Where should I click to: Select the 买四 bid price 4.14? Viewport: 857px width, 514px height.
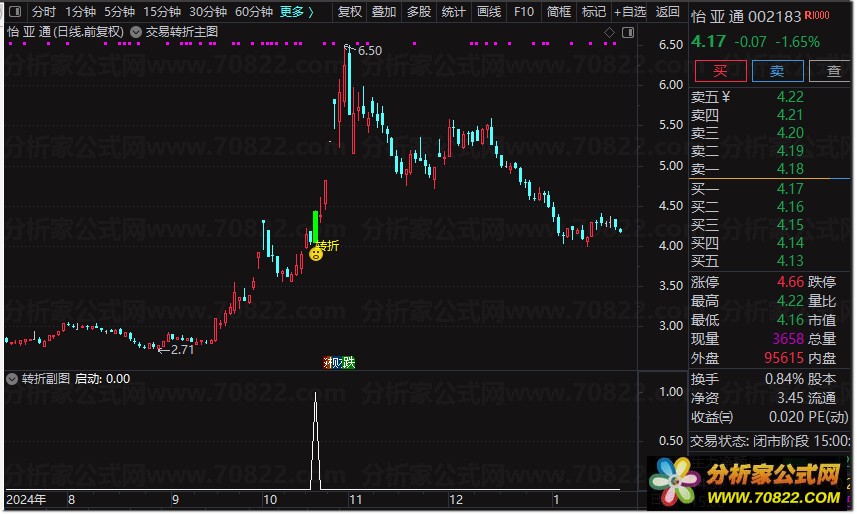point(790,243)
